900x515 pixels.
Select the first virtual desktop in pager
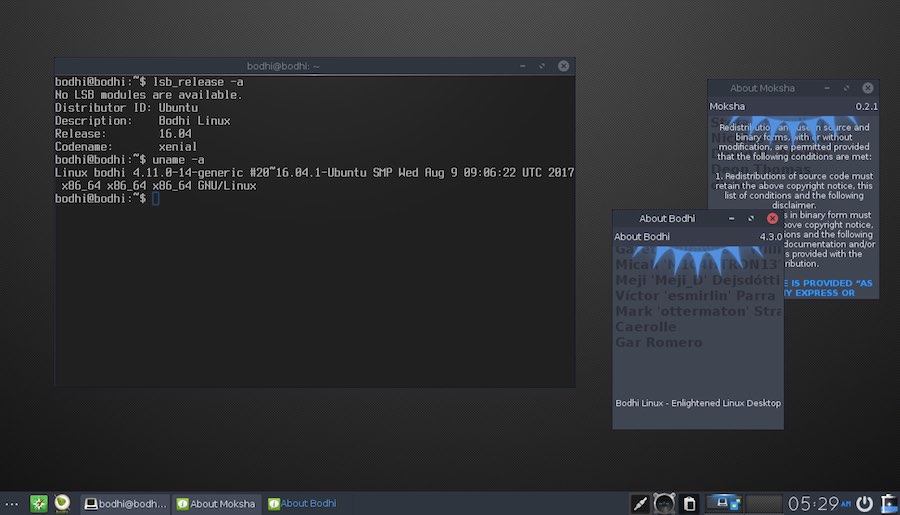(723, 504)
